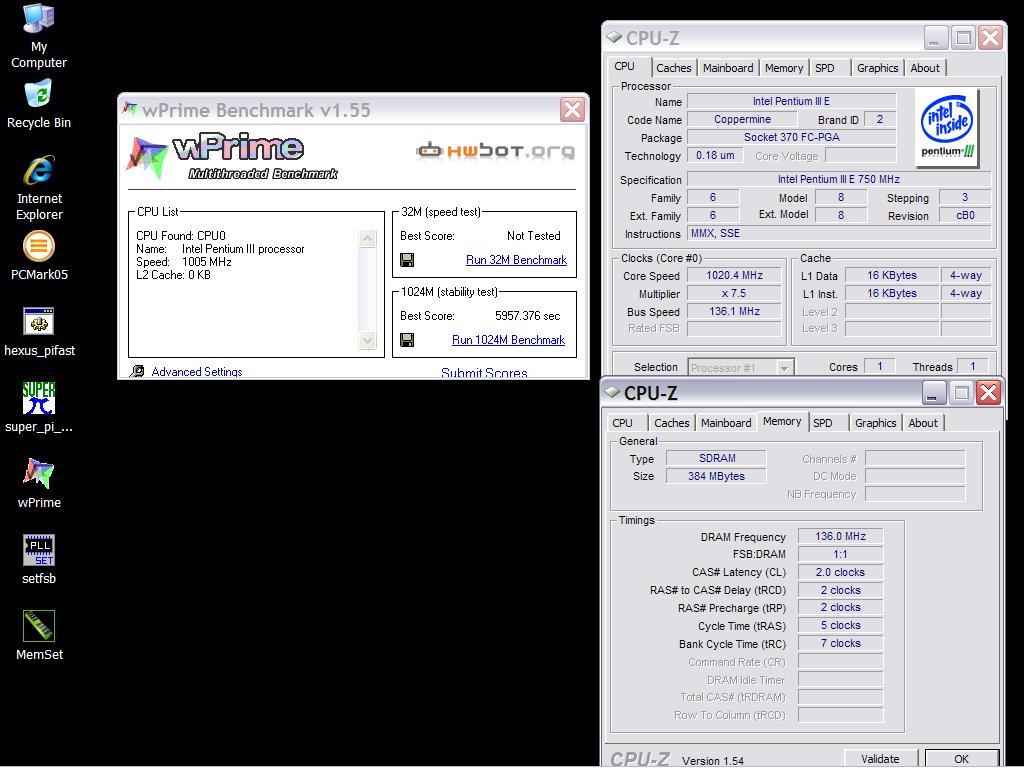1024x768 pixels.
Task: Expand Processor #1 selection dropdown
Action: pyautogui.click(x=784, y=368)
